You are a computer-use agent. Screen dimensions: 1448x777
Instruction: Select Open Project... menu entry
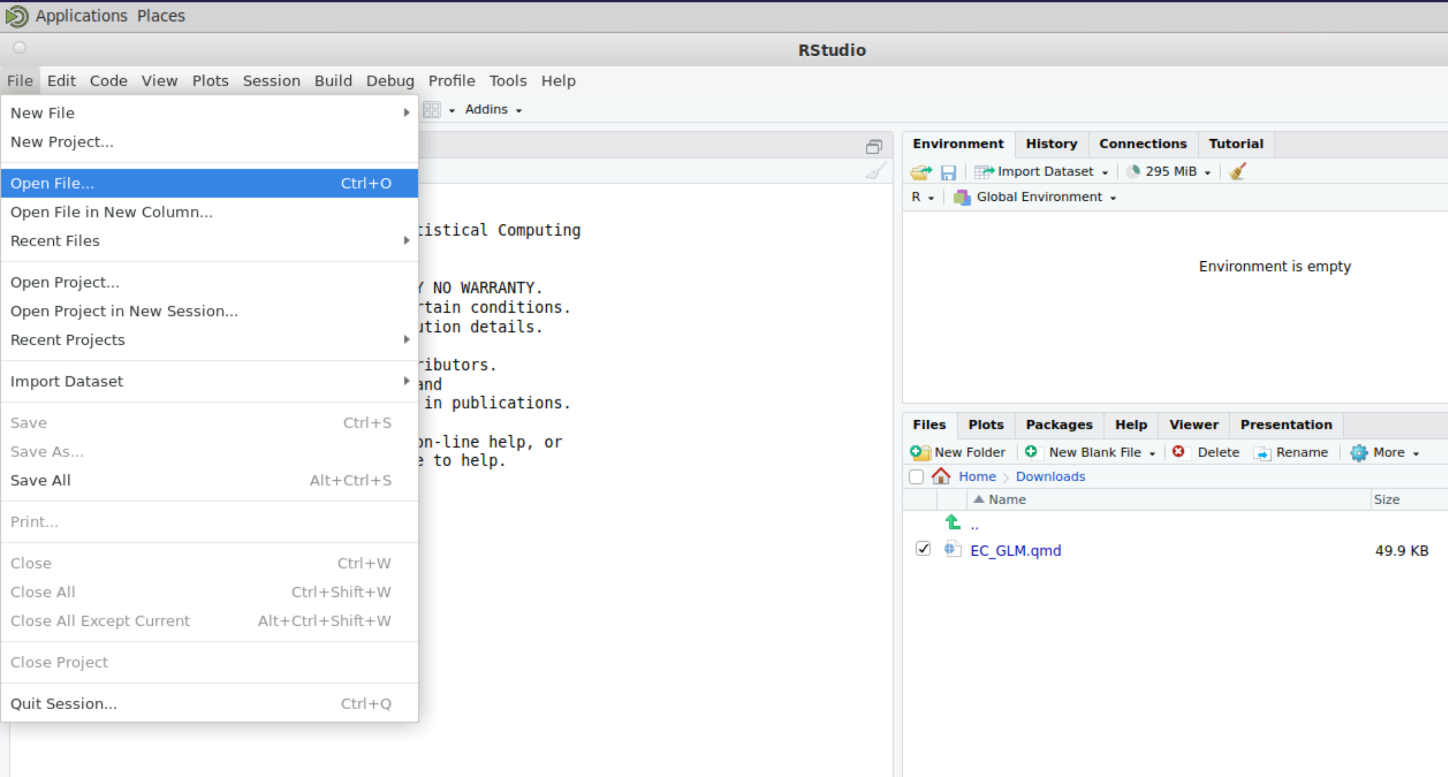(209, 282)
